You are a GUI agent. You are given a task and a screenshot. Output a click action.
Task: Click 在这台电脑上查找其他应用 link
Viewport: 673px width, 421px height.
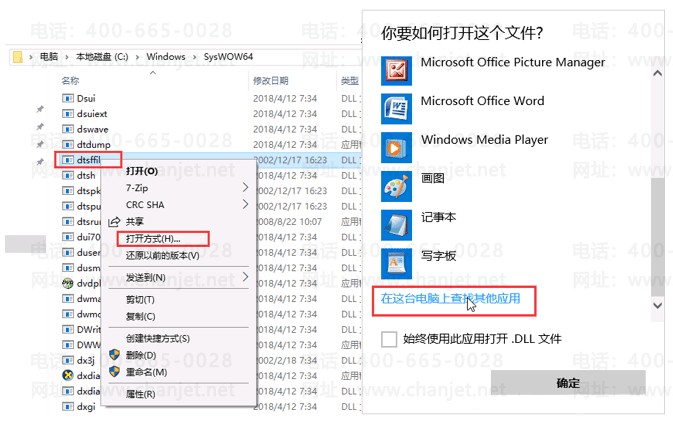(451, 298)
